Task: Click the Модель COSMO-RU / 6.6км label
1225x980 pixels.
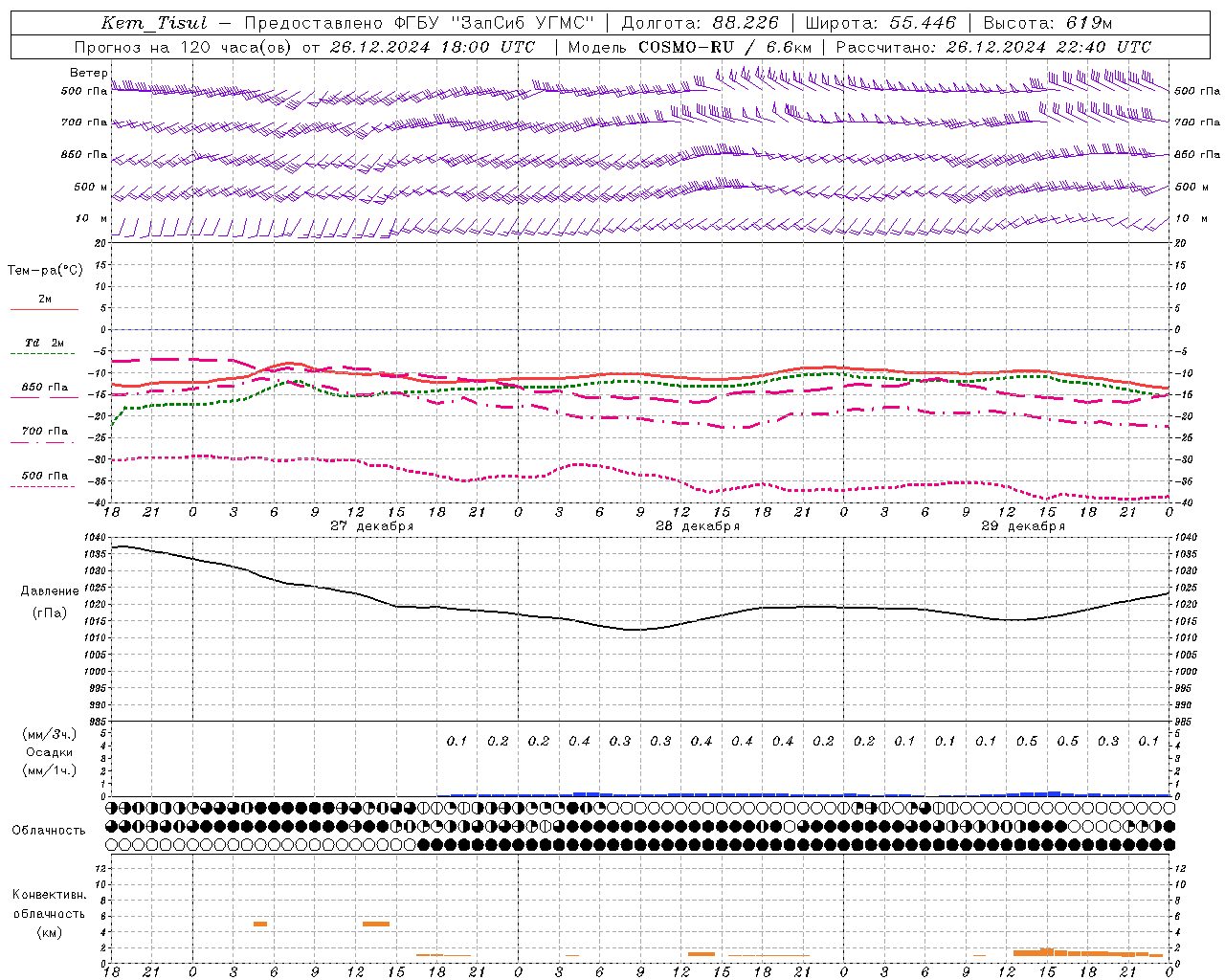Action: tap(689, 47)
